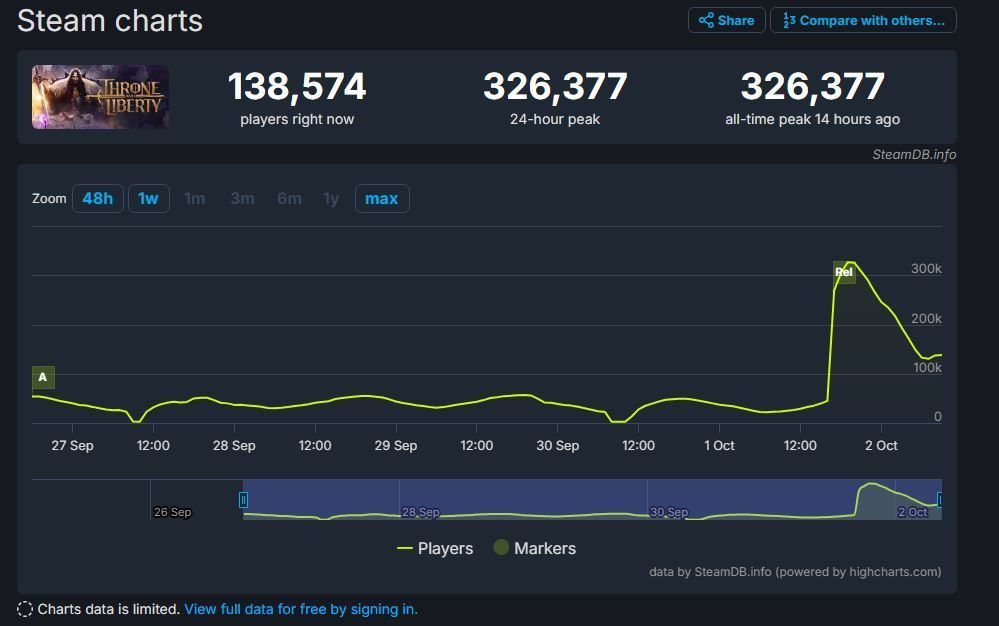
Task: Click the '26 Sep' navigator label
Action: coord(172,512)
